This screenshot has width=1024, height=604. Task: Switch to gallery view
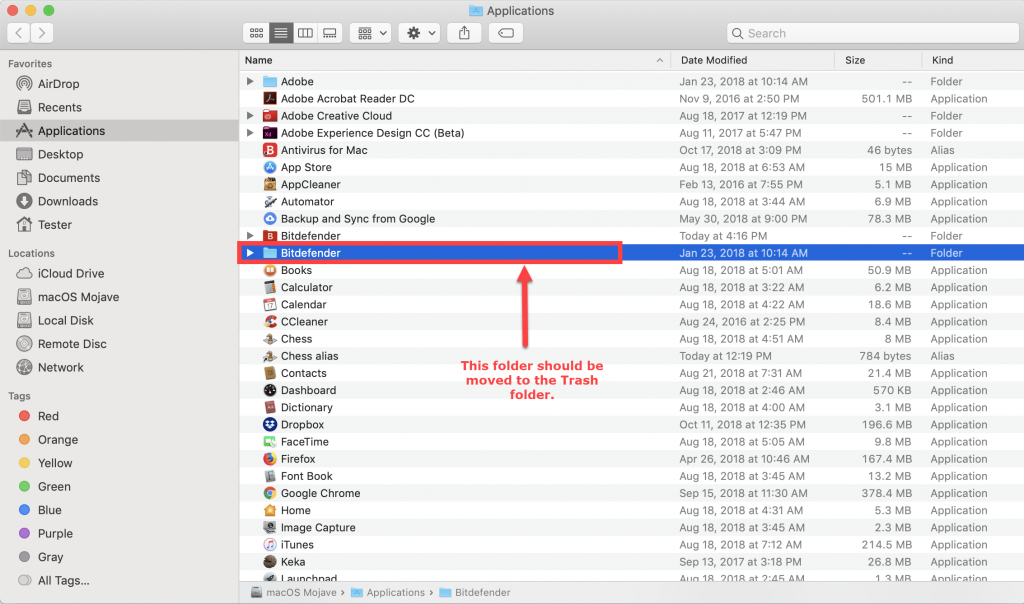click(x=330, y=33)
